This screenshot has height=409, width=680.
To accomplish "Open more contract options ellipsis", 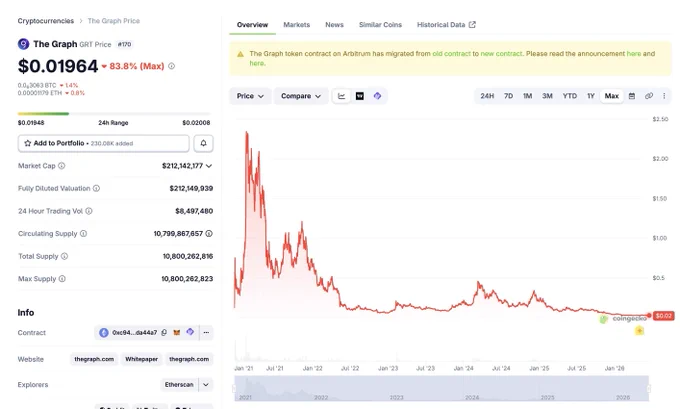I will [206, 333].
